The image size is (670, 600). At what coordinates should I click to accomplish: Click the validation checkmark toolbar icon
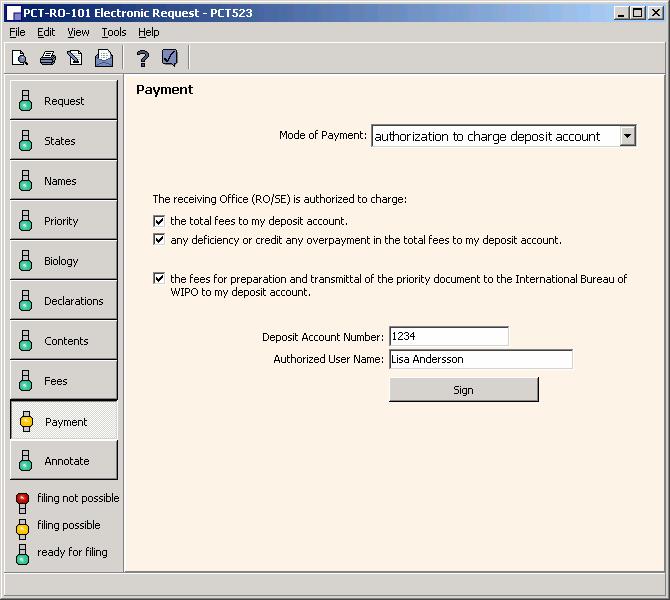tap(170, 57)
